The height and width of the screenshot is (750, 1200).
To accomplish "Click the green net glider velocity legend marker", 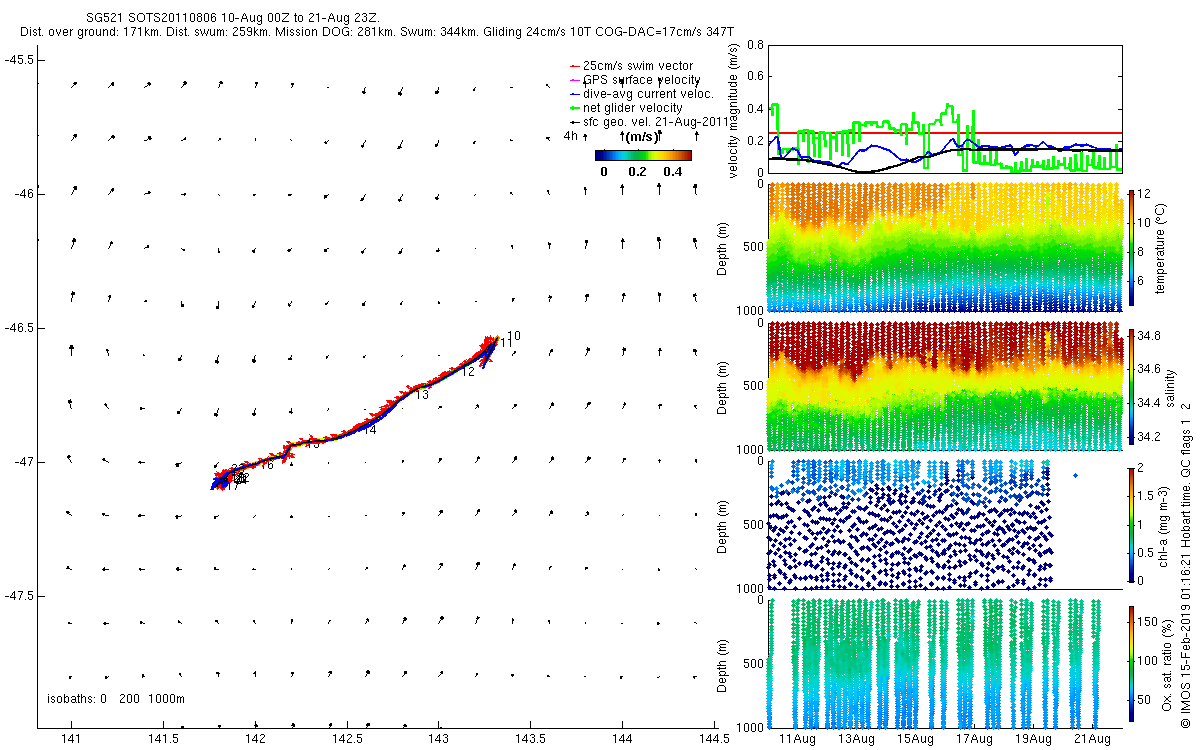I will [x=572, y=108].
